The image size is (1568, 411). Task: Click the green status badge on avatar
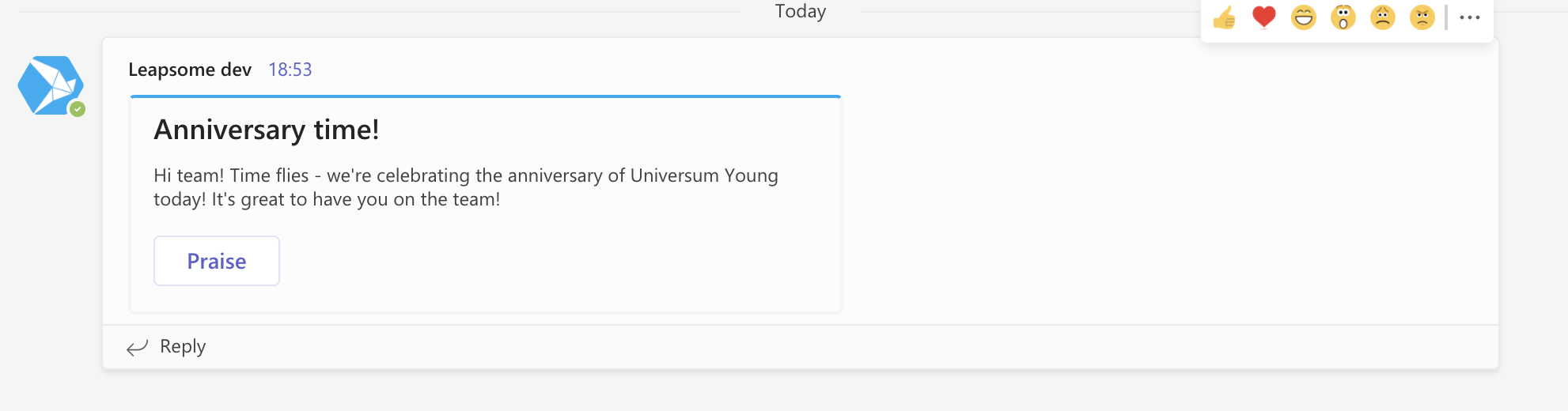click(x=77, y=109)
